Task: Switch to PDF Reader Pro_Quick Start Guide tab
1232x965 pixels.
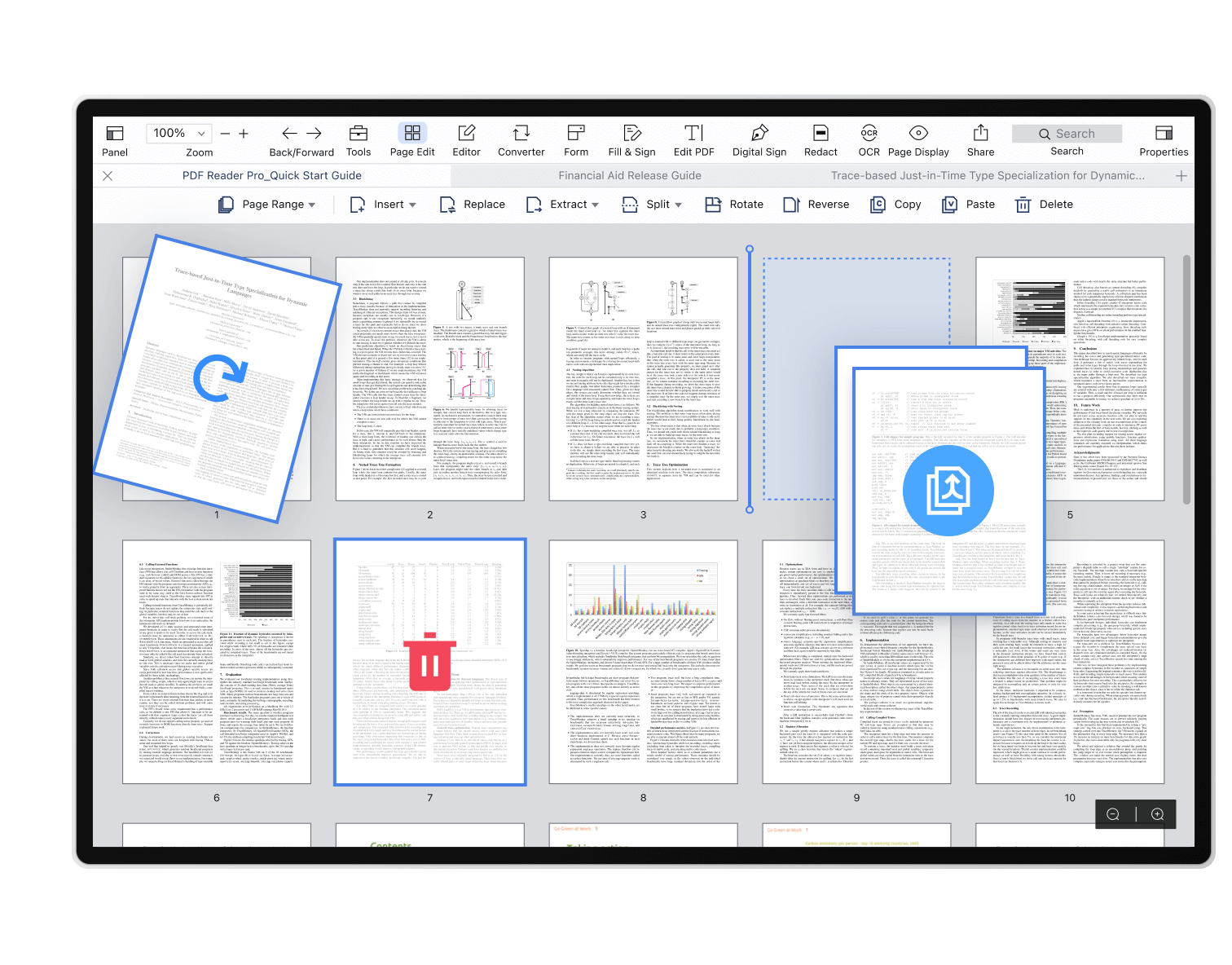Action: (271, 175)
